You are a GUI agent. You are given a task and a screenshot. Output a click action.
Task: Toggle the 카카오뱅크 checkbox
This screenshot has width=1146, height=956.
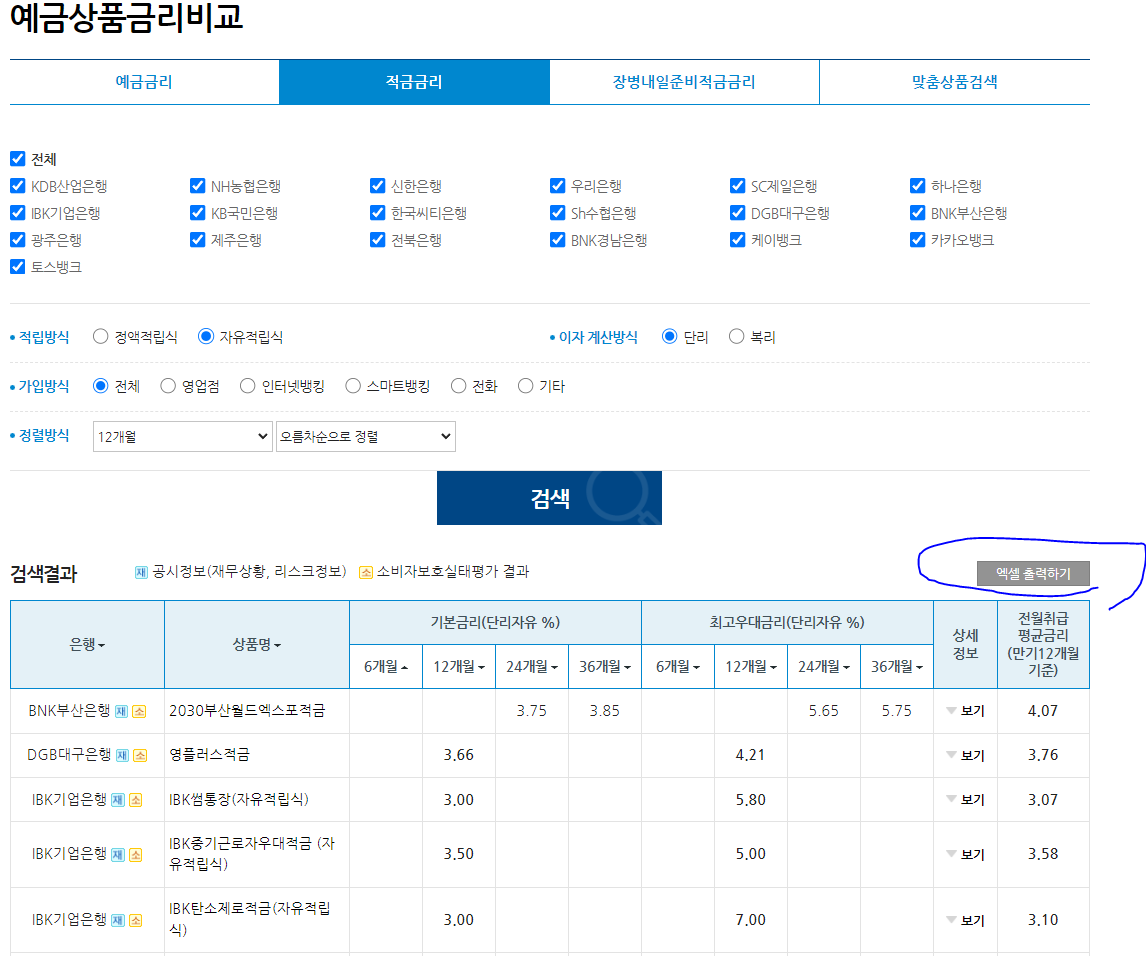pos(917,240)
